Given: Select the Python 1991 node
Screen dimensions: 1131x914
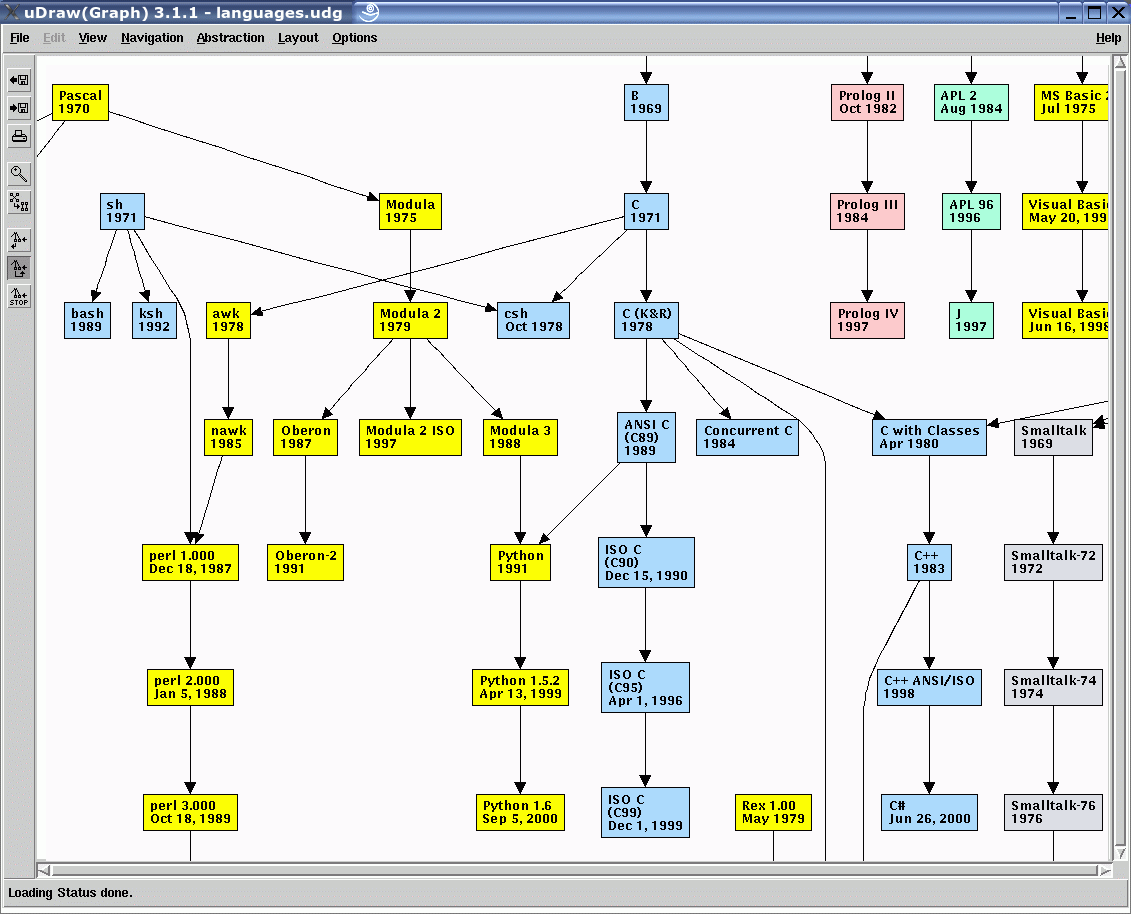Looking at the screenshot, I should (520, 562).
